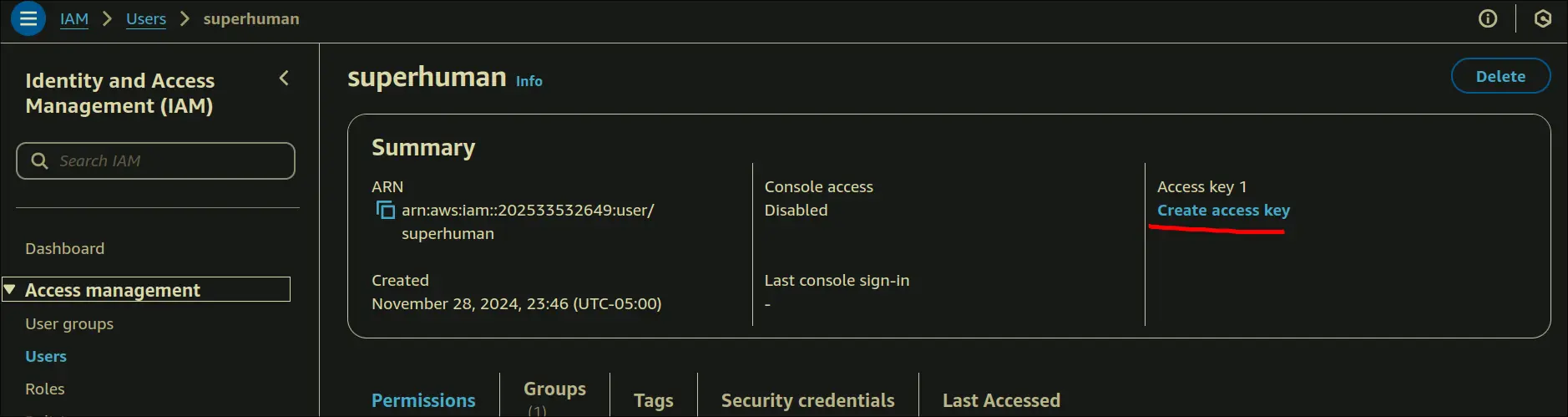Screen dimensions: 1568x417
Task: Open Dashboard in the sidebar
Action: pyautogui.click(x=65, y=248)
